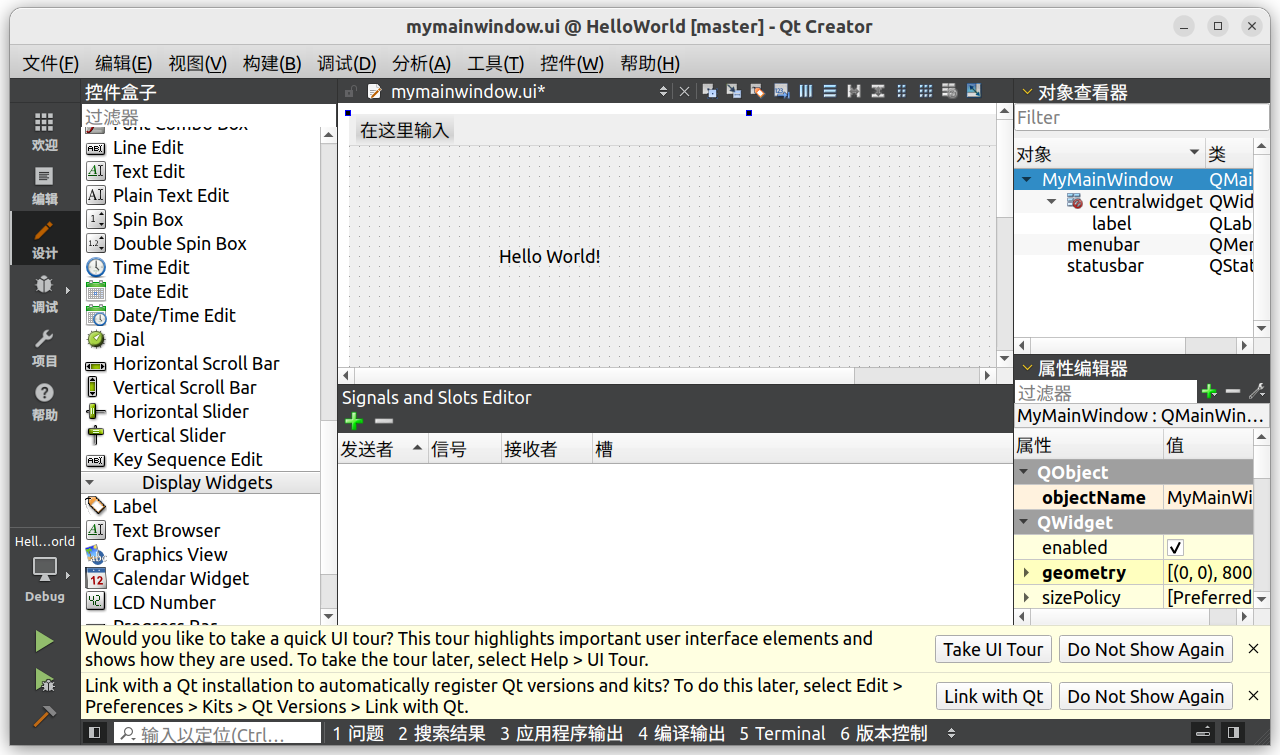1280x755 pixels.
Task: Toggle the enabled property checkbox
Action: pyautogui.click(x=1176, y=547)
